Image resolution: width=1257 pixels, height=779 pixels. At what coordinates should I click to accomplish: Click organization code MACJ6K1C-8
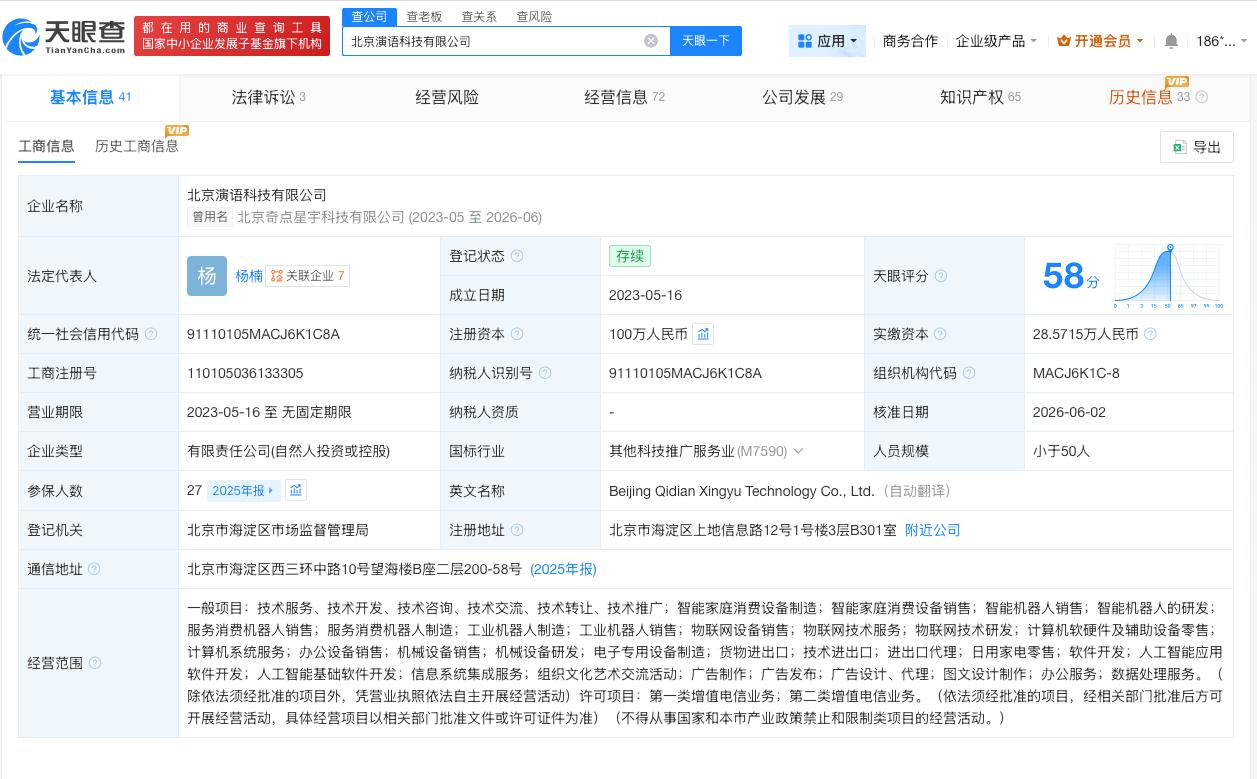coord(1076,373)
